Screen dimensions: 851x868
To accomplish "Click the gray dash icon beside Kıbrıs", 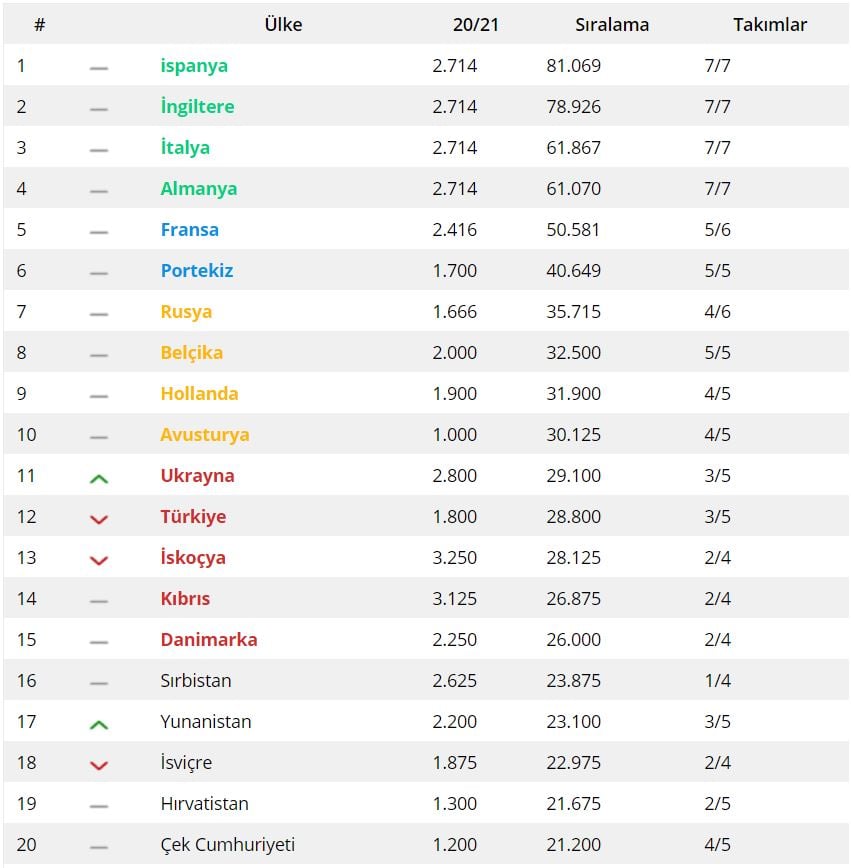I will (x=99, y=601).
